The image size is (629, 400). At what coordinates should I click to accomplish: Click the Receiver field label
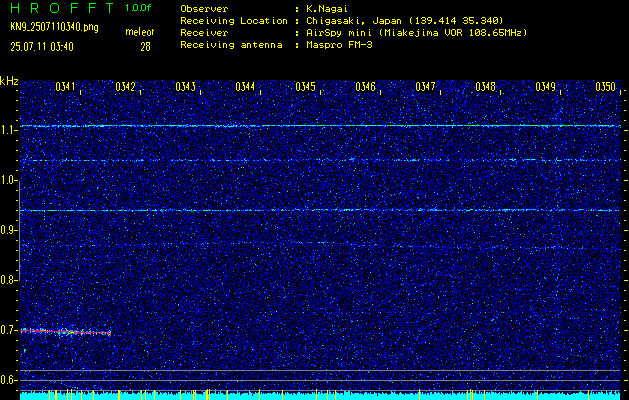(204, 33)
